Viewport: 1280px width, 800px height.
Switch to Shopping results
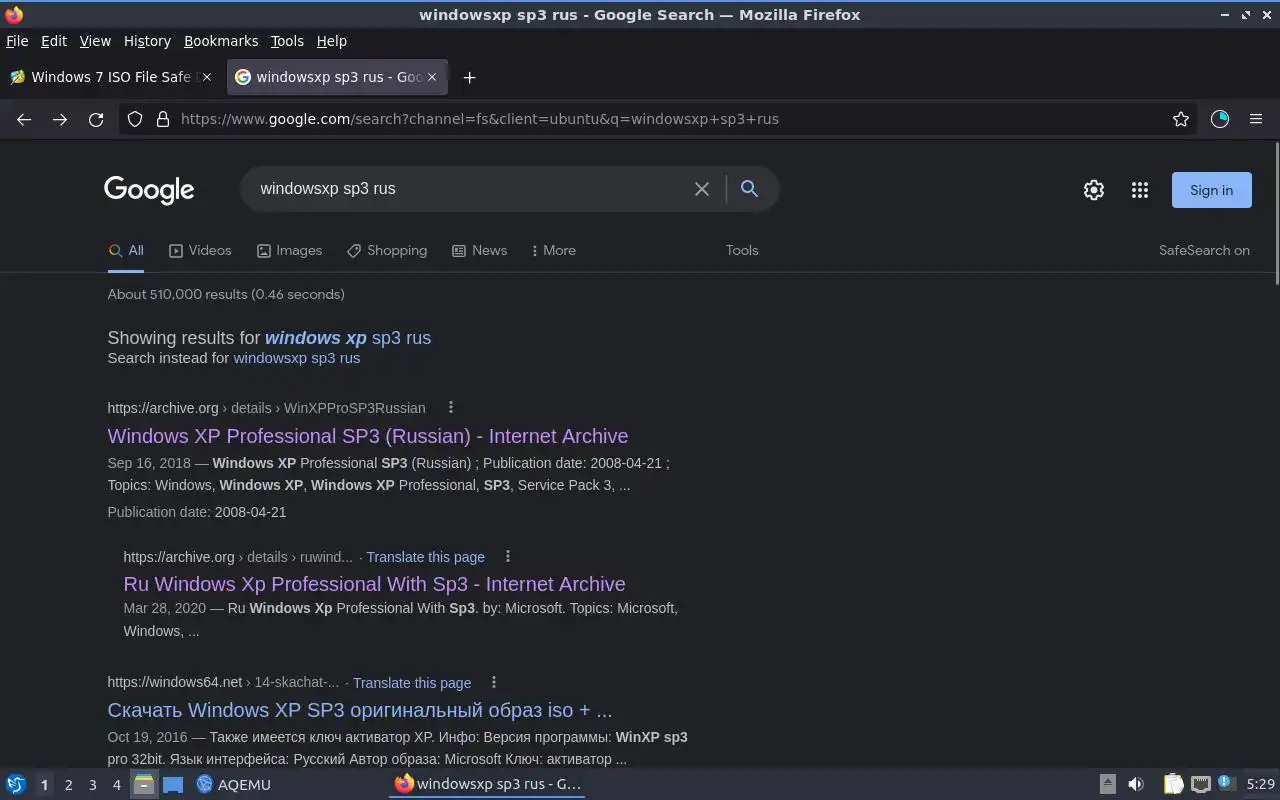[387, 251]
